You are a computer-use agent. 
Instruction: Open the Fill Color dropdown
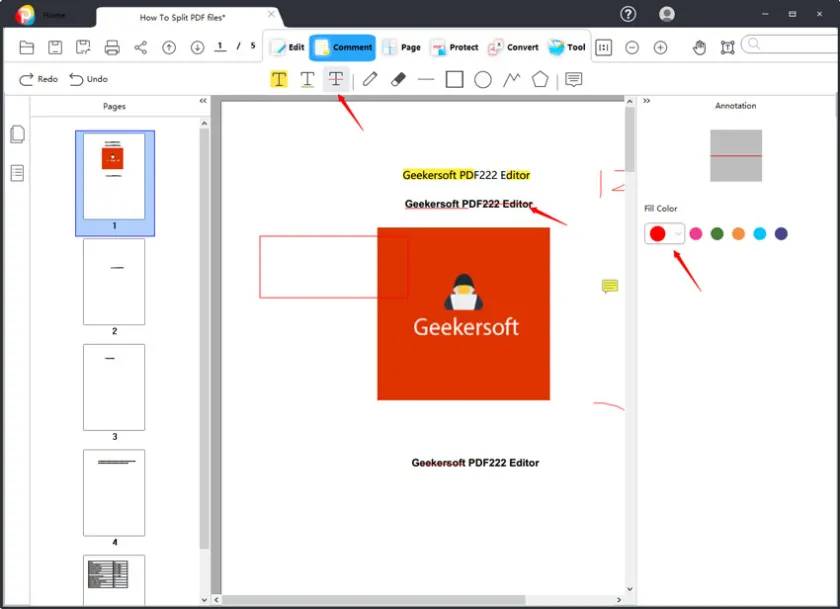pos(678,233)
